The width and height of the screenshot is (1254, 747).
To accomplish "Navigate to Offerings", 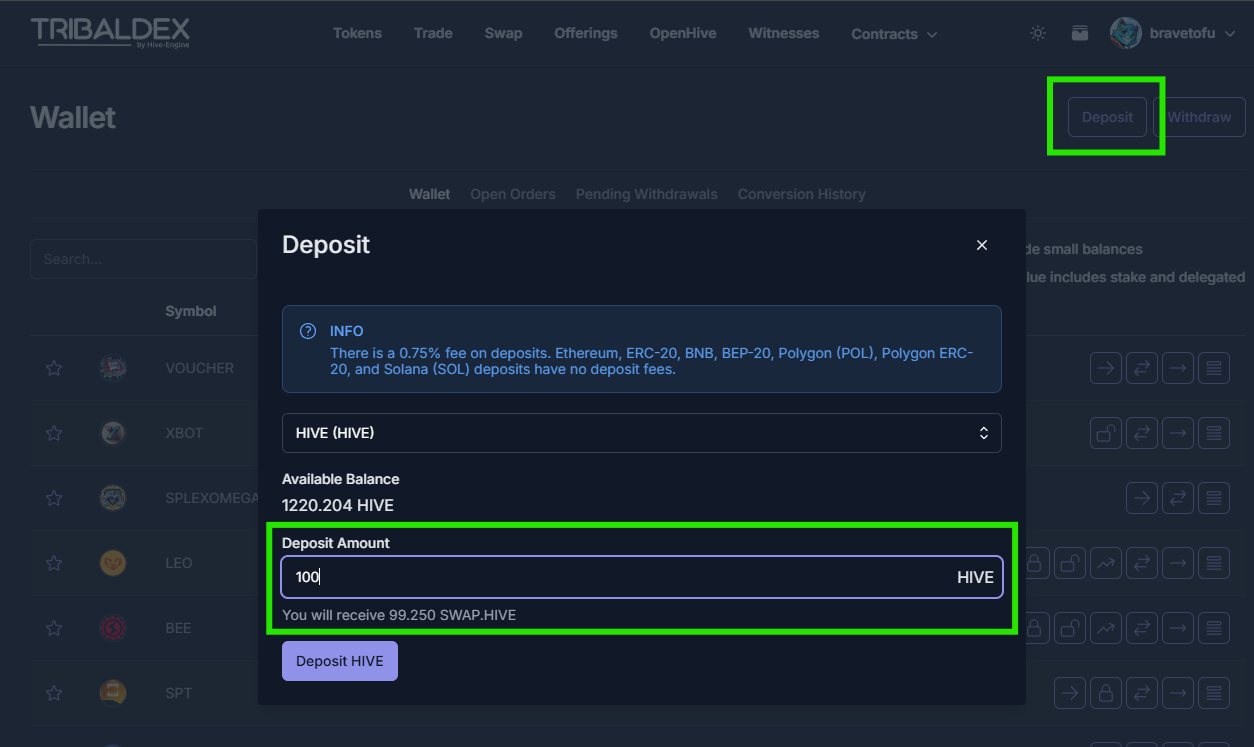I will (586, 33).
